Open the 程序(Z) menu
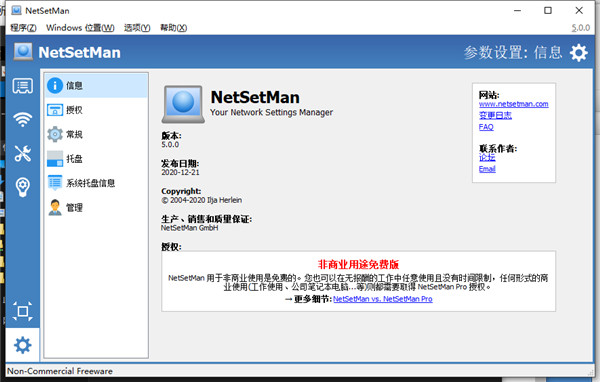Viewport: 600px width, 382px height. coord(23,28)
